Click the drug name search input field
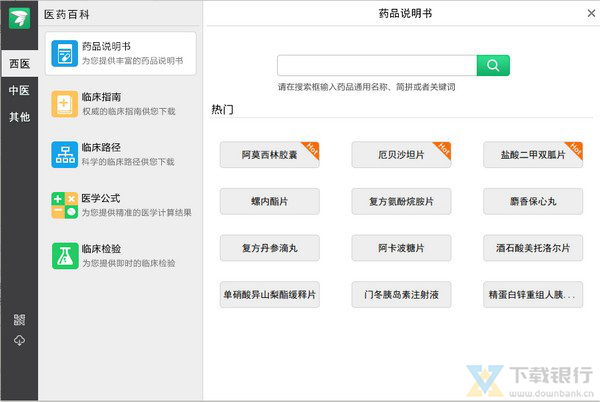The image size is (600, 402). [x=377, y=66]
